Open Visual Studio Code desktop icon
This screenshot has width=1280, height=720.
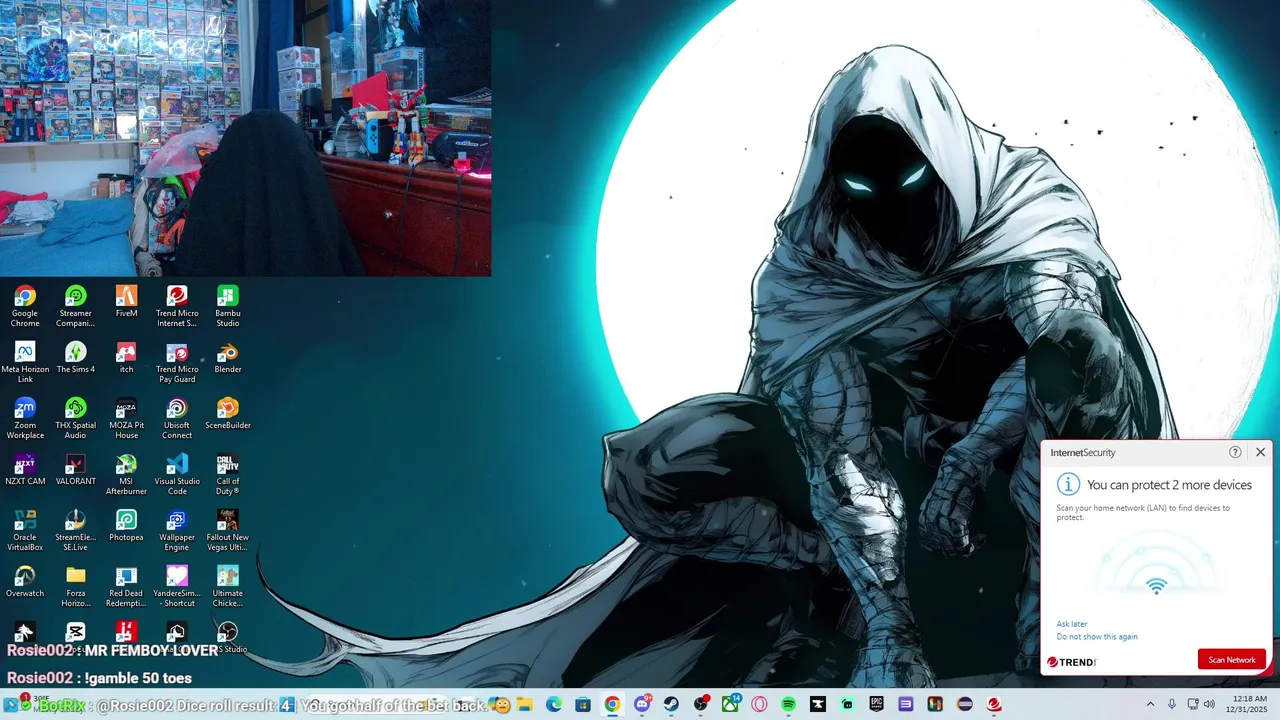[x=177, y=474]
